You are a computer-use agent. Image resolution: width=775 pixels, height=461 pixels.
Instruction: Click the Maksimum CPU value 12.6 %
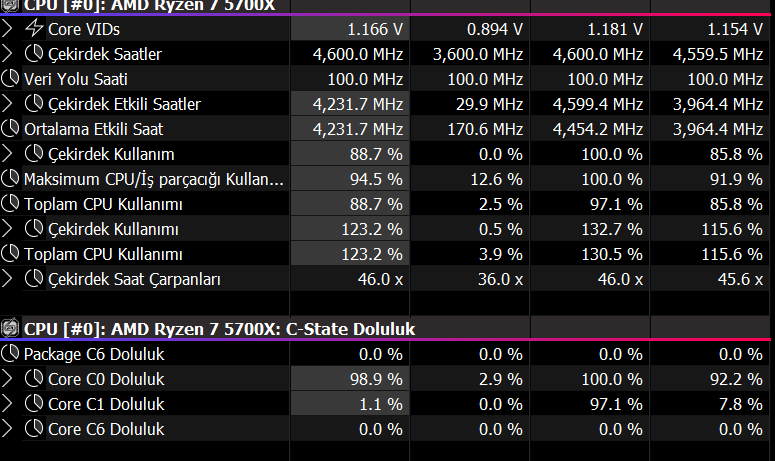[x=496, y=179]
